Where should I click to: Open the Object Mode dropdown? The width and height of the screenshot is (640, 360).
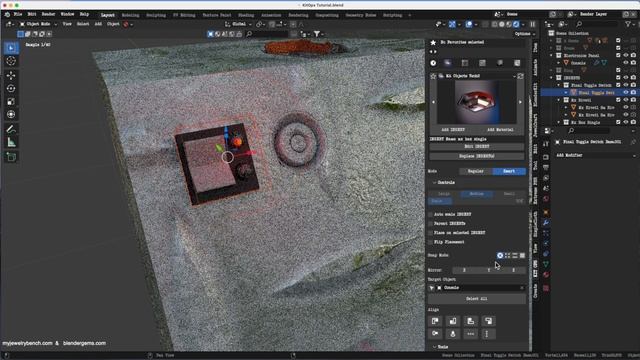coord(38,24)
